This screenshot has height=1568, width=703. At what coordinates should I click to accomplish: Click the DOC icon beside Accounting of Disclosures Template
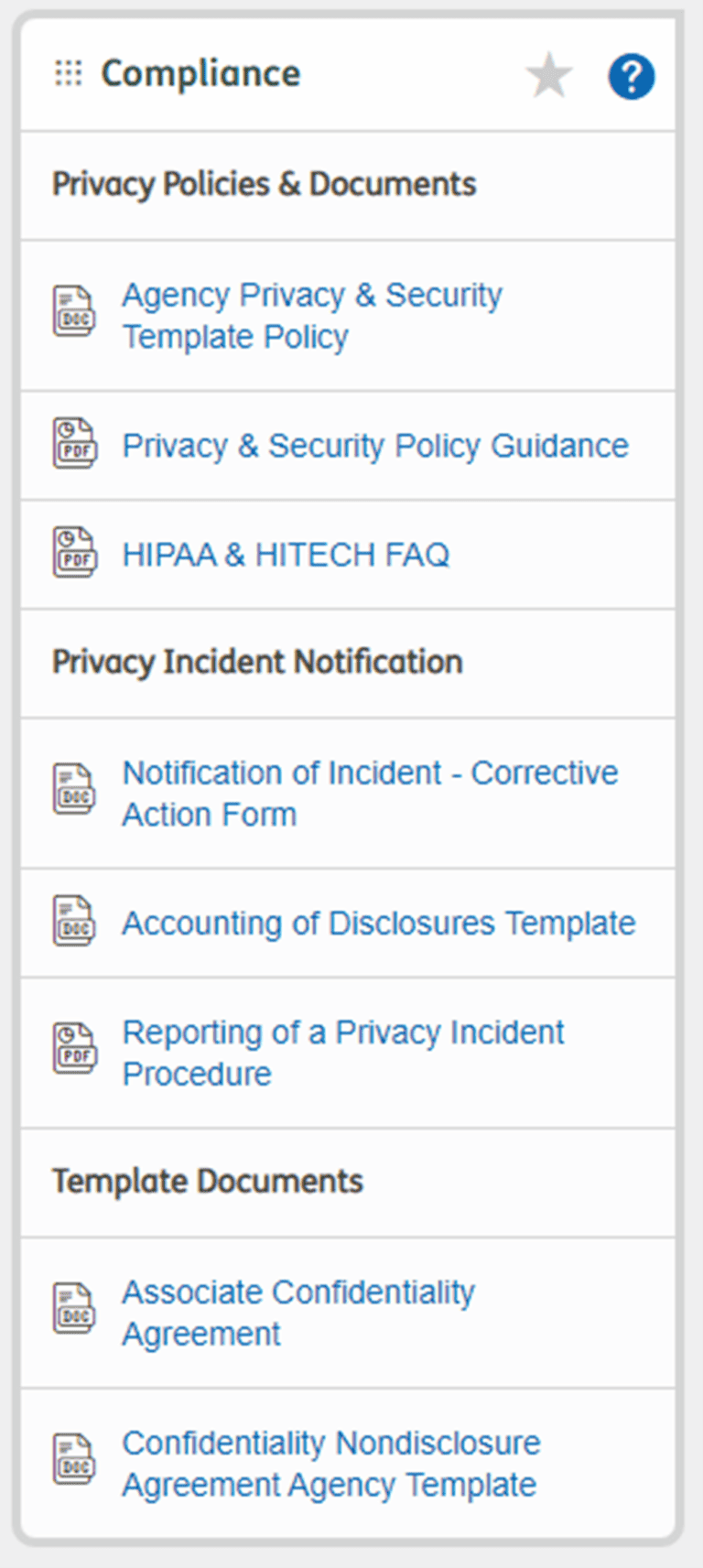tap(73, 920)
